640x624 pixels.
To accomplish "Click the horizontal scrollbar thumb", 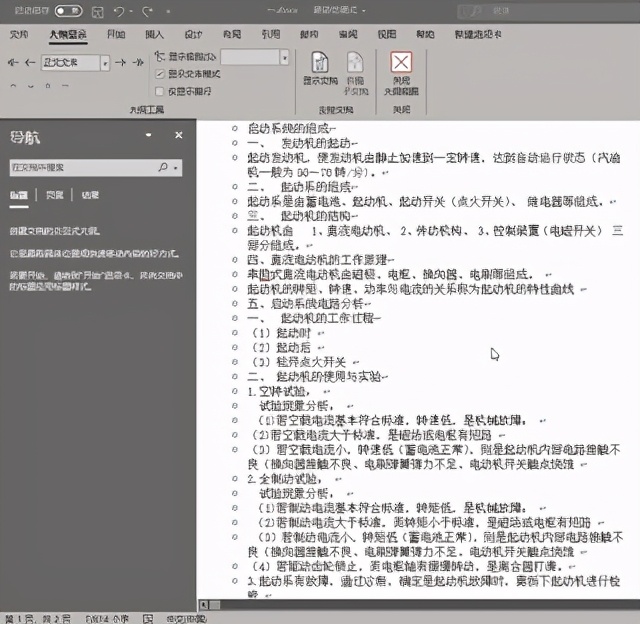I will point(215,605).
